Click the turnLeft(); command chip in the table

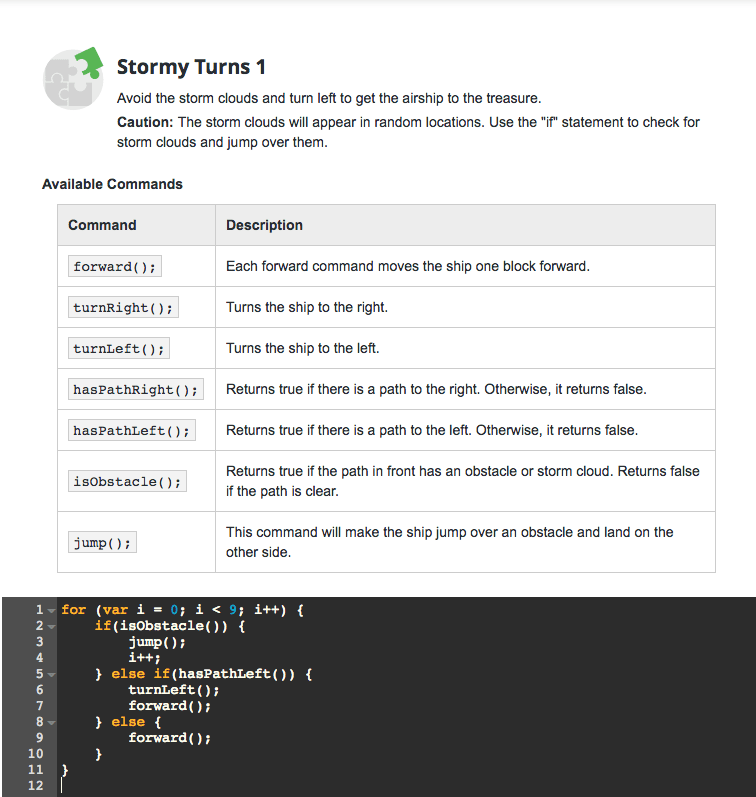[x=119, y=349]
